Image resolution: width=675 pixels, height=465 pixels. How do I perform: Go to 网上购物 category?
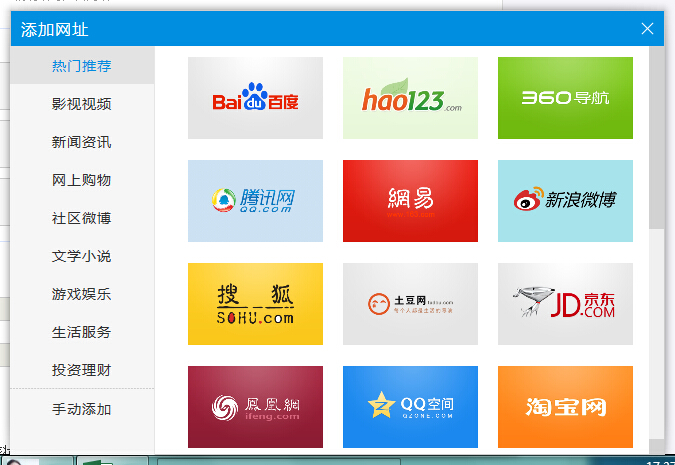point(82,180)
